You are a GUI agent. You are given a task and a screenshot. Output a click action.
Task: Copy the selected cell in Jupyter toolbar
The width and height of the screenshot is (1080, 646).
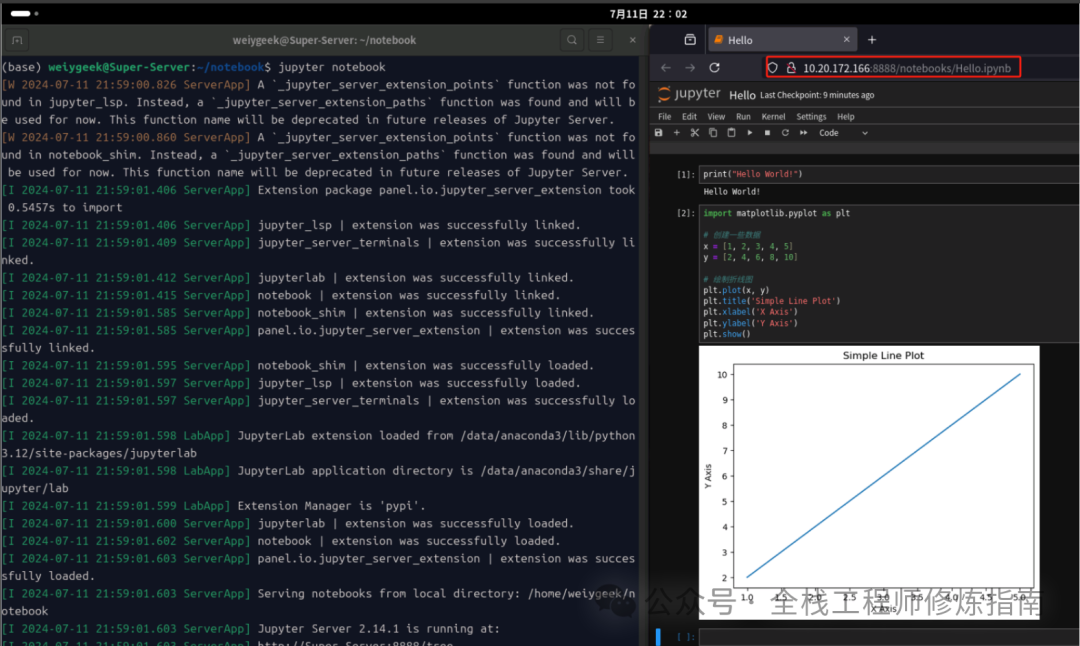pos(713,133)
